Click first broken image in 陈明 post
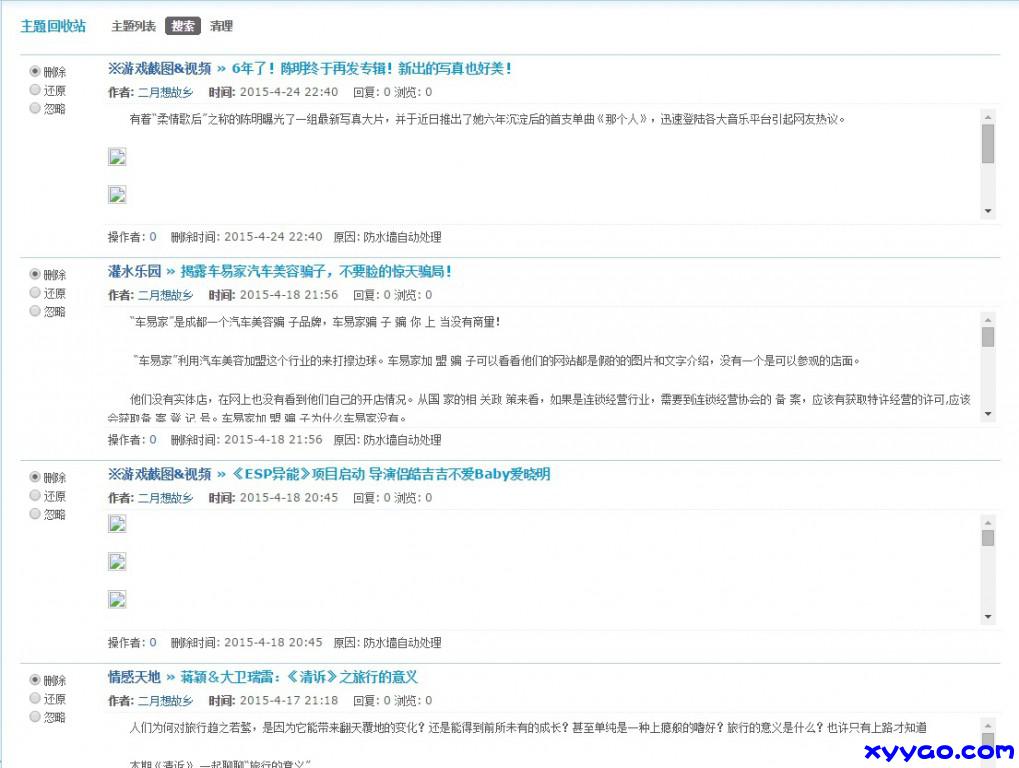This screenshot has height=768, width=1019. pyautogui.click(x=117, y=156)
